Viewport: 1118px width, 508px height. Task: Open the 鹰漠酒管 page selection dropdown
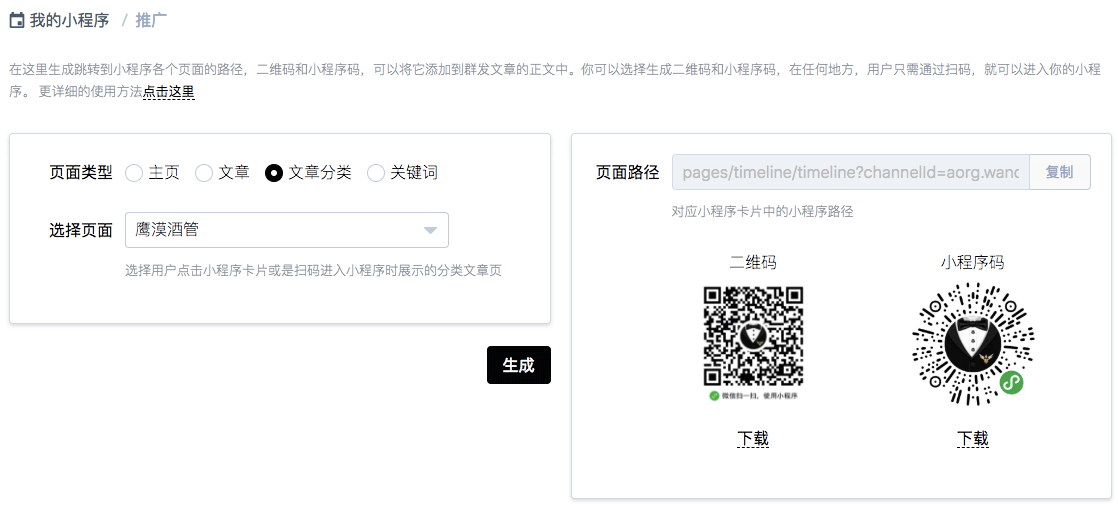pos(287,230)
